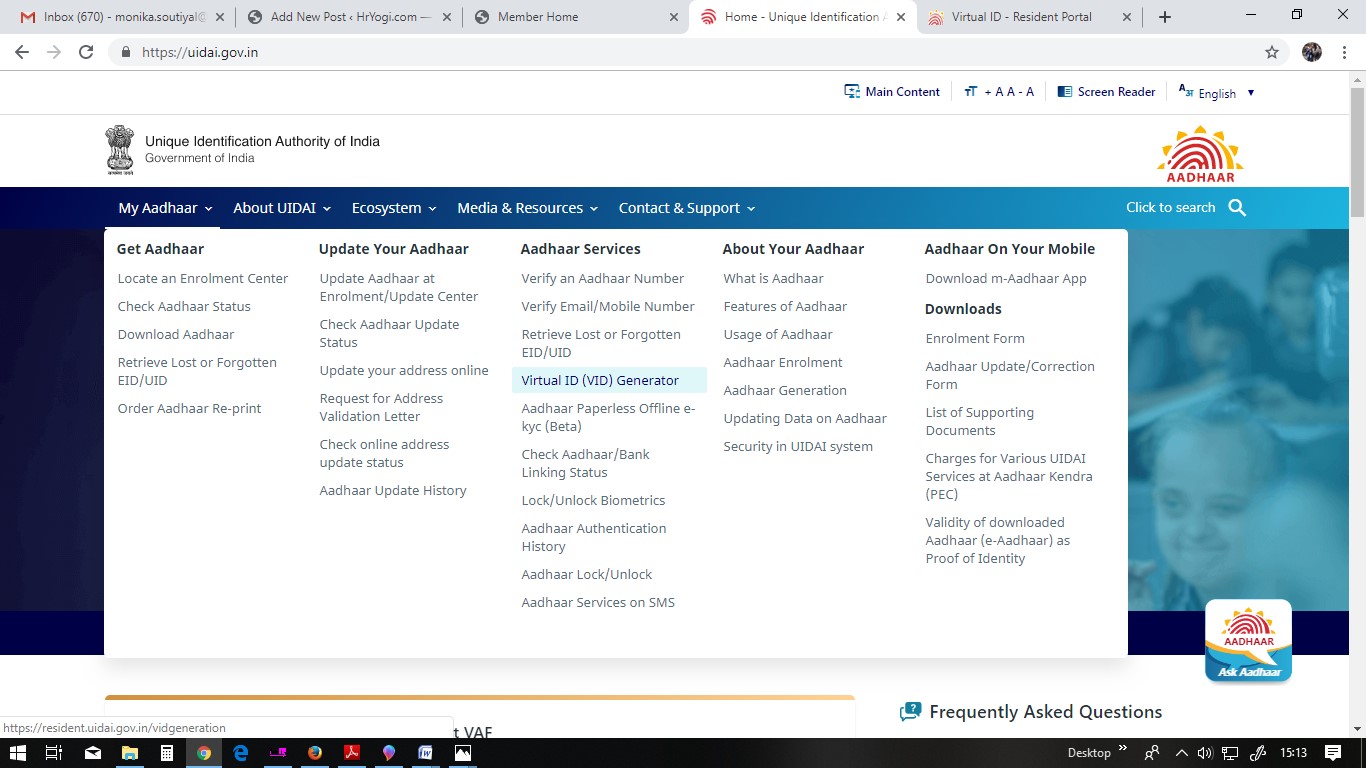
Task: Expand the Contact & Support menu
Action: coord(686,208)
